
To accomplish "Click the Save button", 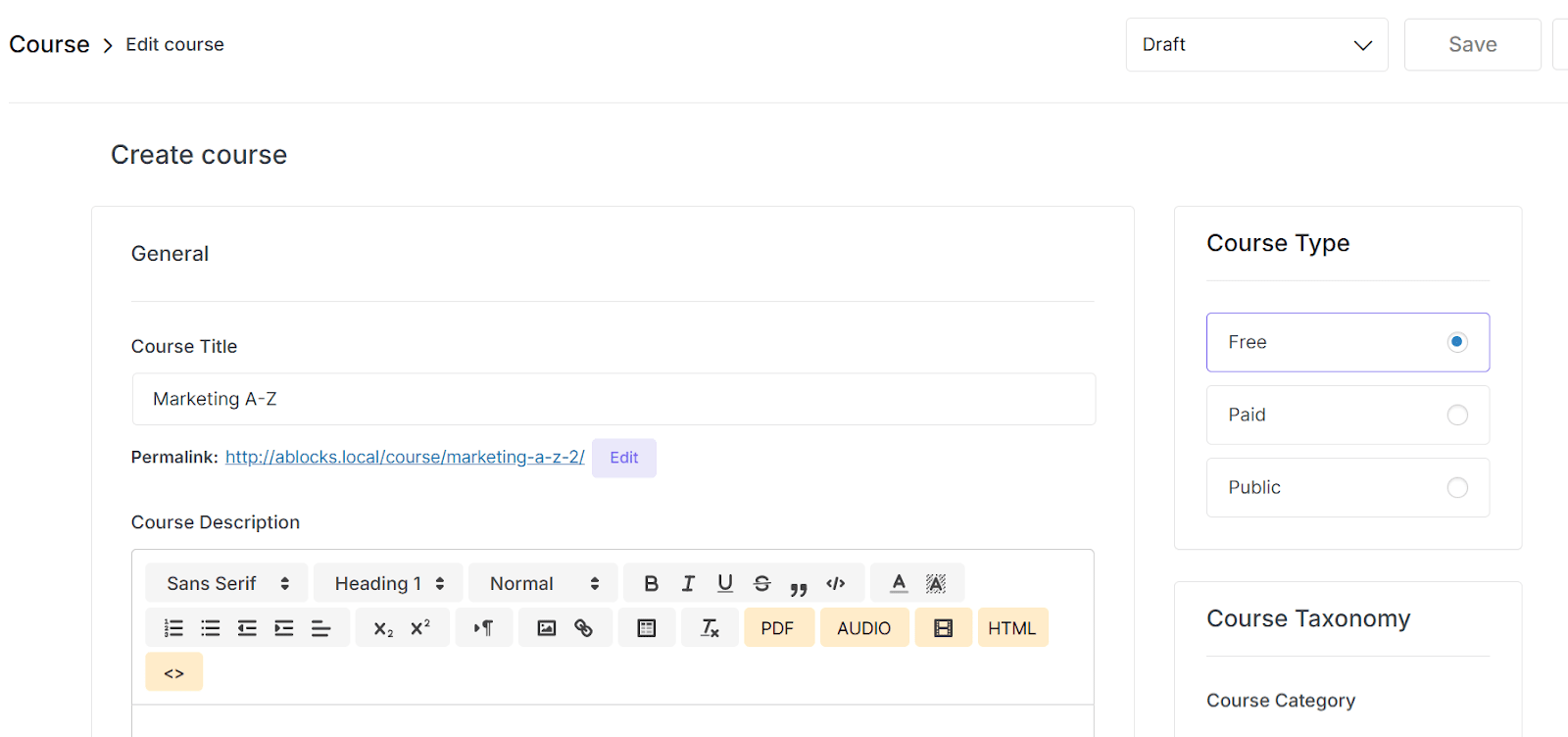I will coord(1472,45).
